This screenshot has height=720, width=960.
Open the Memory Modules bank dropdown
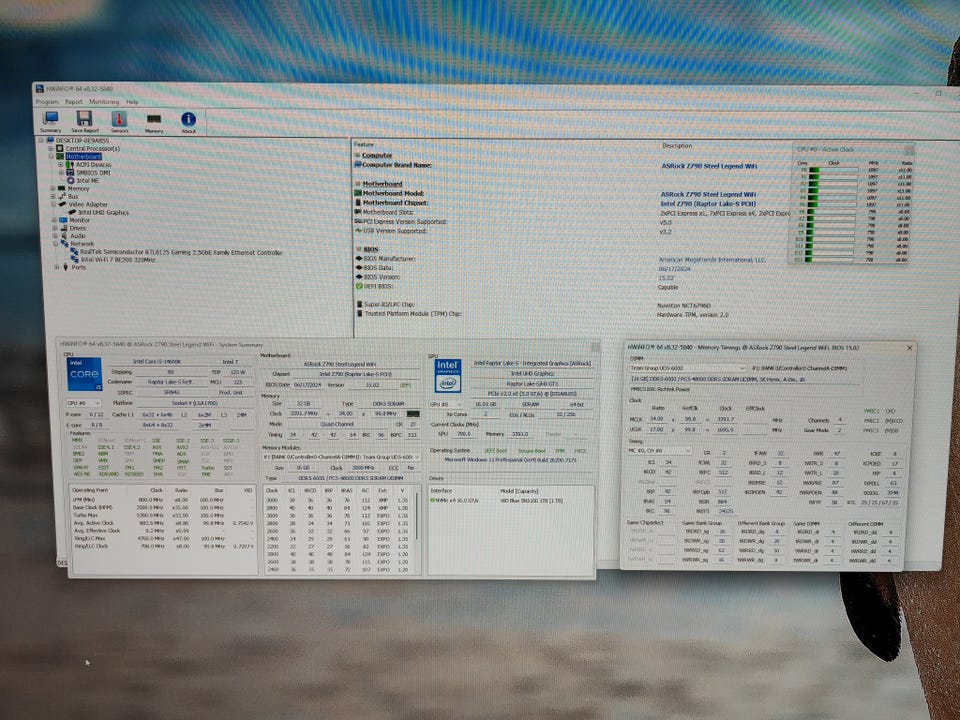(341, 457)
